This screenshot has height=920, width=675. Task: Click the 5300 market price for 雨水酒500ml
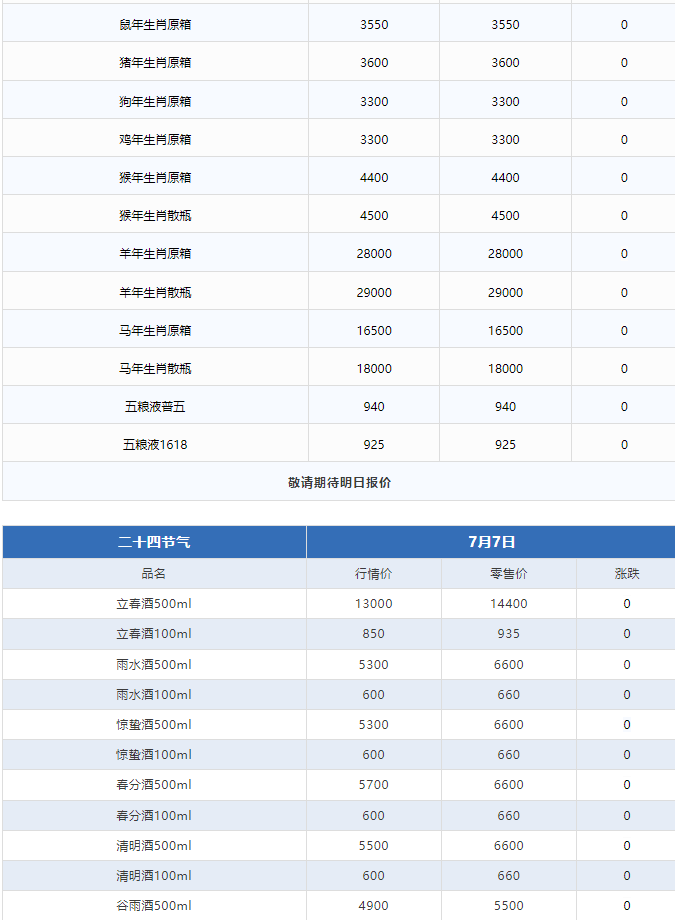pyautogui.click(x=373, y=665)
